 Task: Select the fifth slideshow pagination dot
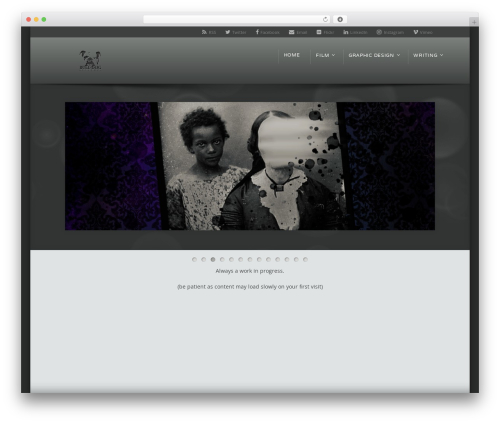click(231, 259)
